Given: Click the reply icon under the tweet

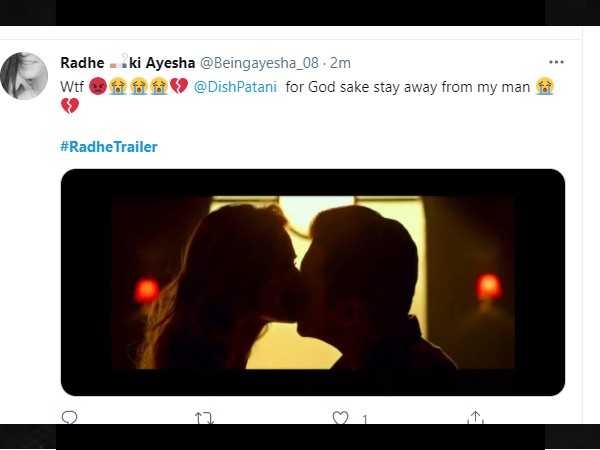Looking at the screenshot, I should point(69,418).
